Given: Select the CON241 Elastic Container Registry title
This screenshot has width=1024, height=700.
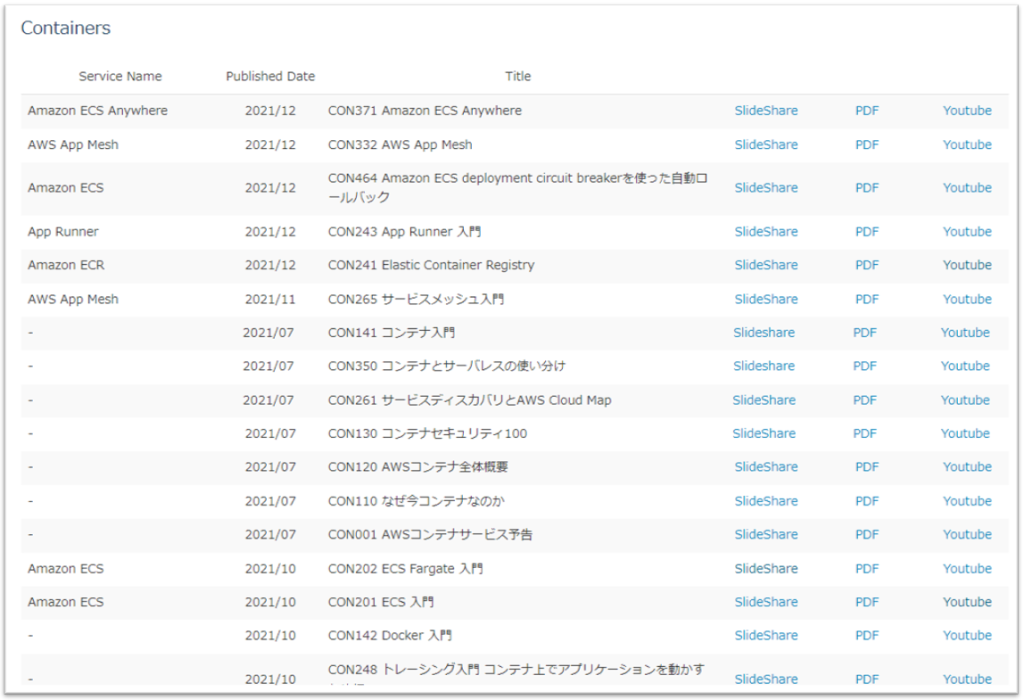Looking at the screenshot, I should click(x=431, y=264).
